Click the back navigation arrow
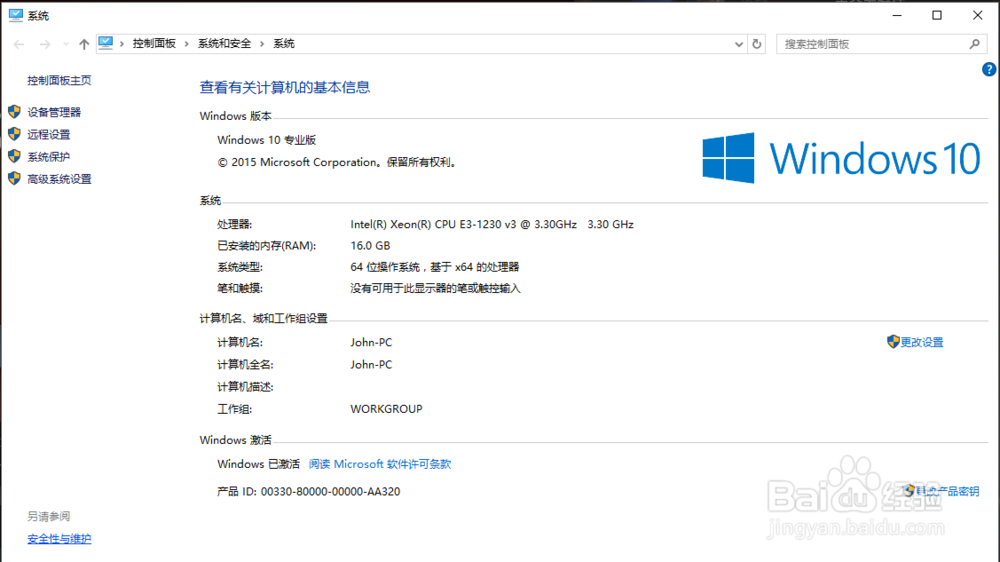Image resolution: width=1000 pixels, height=562 pixels. pos(18,44)
